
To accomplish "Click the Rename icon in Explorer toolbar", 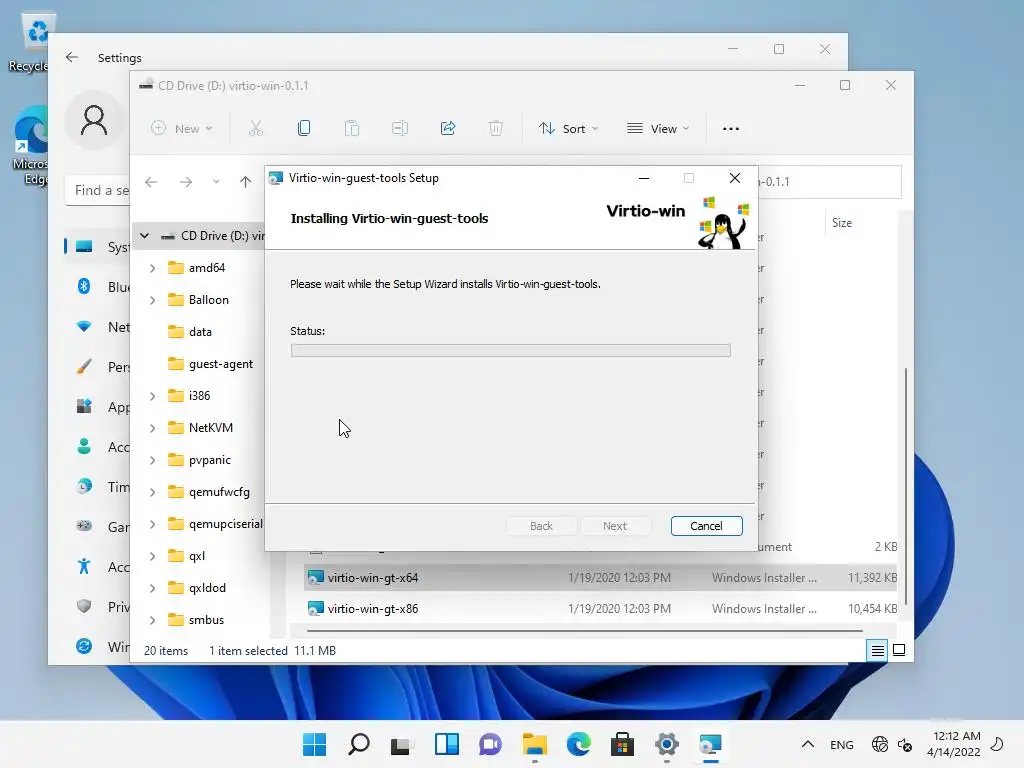I will click(400, 129).
